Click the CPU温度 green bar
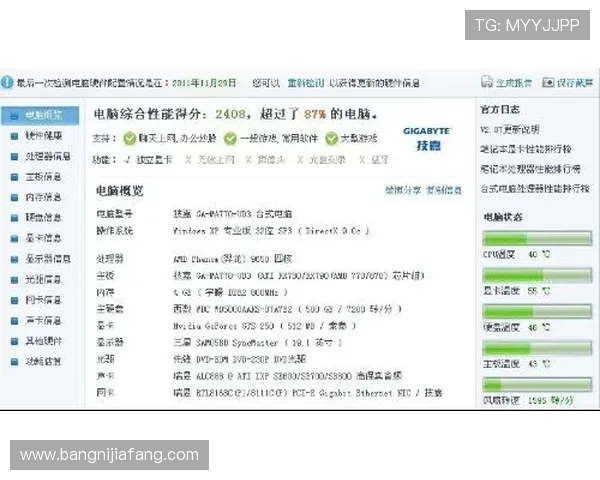600x480 pixels. [x=537, y=238]
